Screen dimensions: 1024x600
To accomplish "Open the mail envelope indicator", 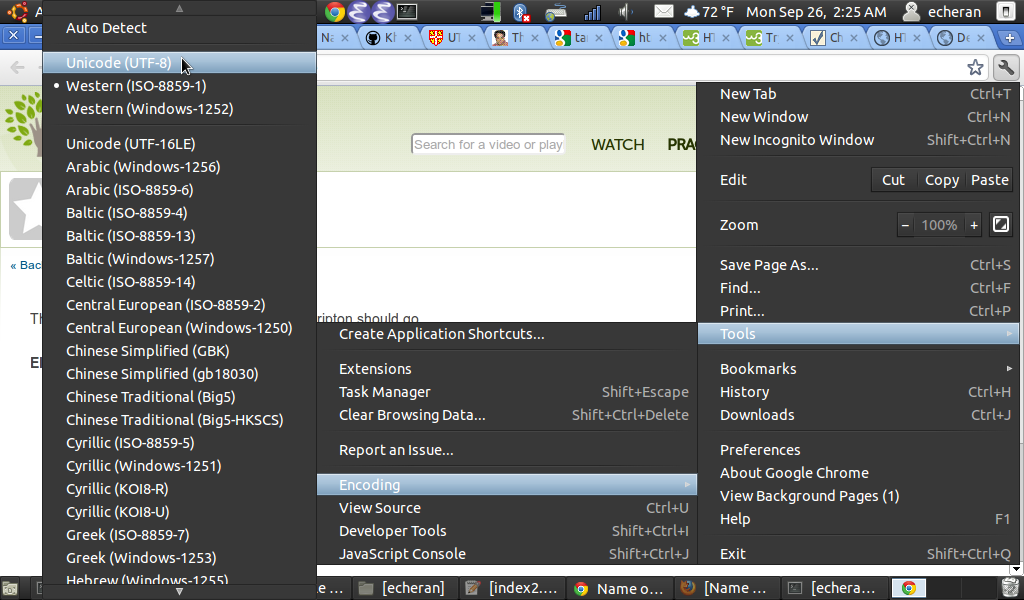I will pos(664,12).
